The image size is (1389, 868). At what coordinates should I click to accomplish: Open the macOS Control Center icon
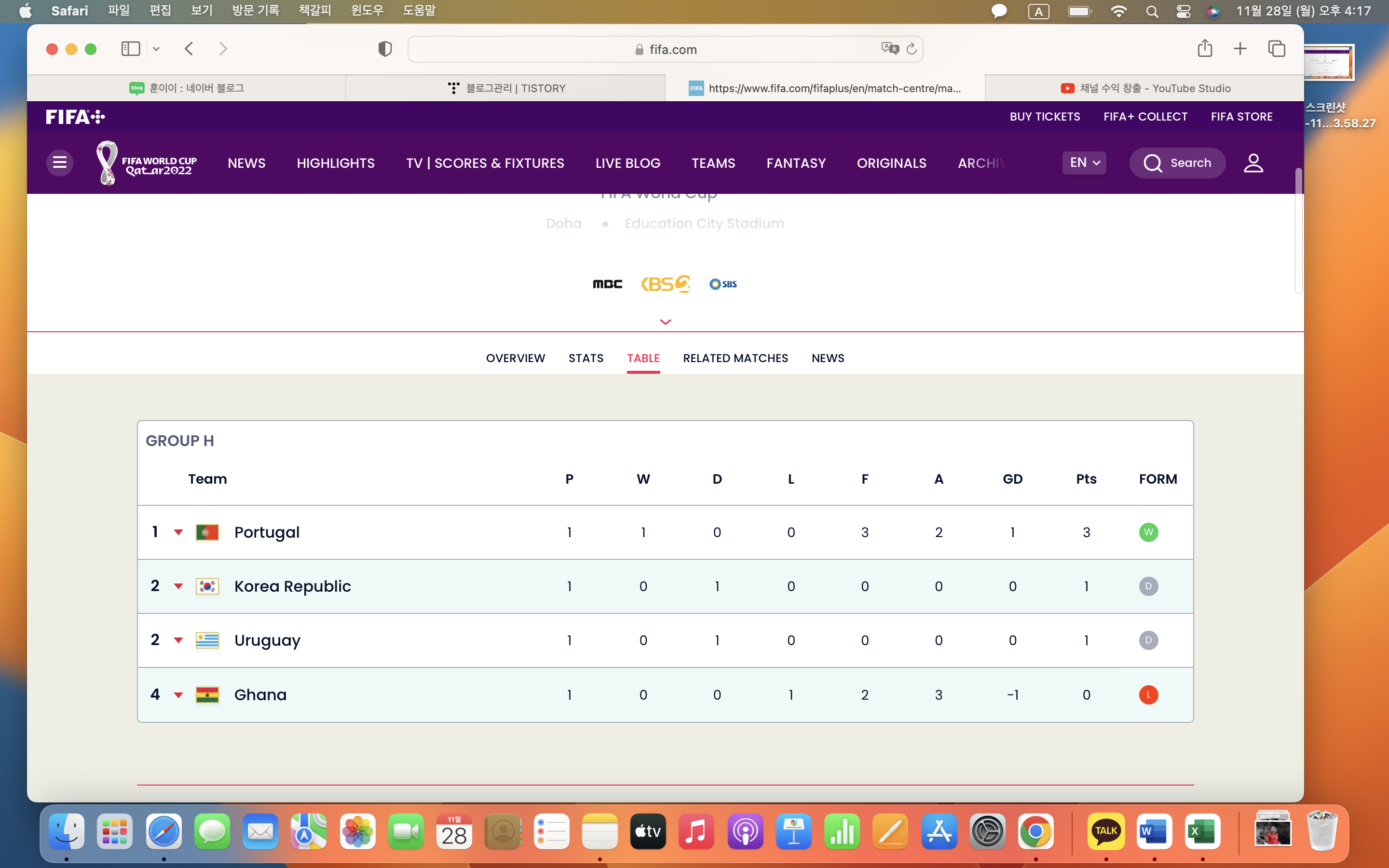coord(1184,11)
